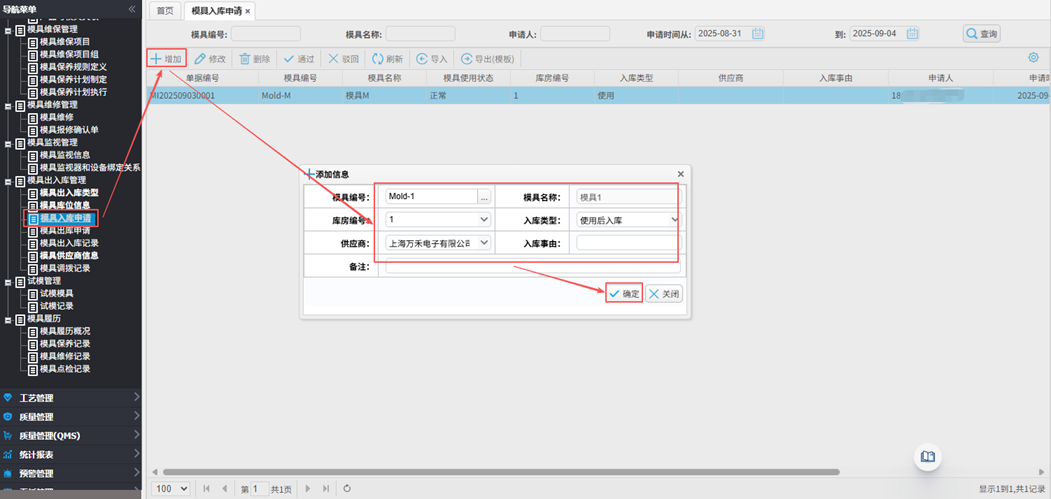This screenshot has width=1051, height=499.
Task: Click the 刷新 (refresh) toolbar icon
Action: [x=378, y=59]
